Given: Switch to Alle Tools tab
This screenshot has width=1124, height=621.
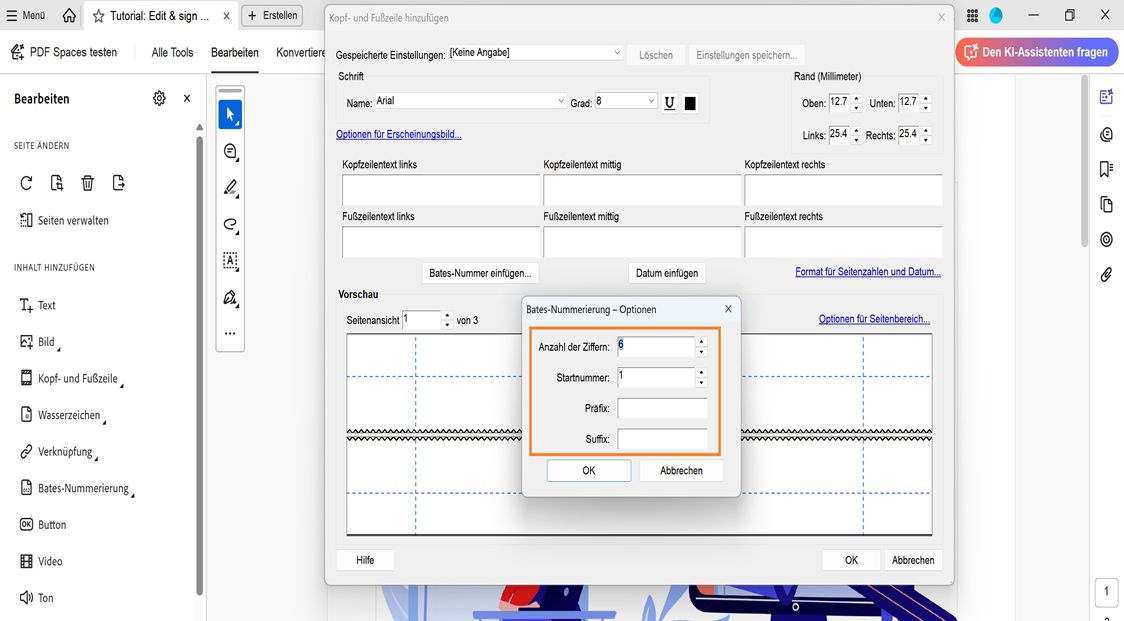Looking at the screenshot, I should [172, 52].
